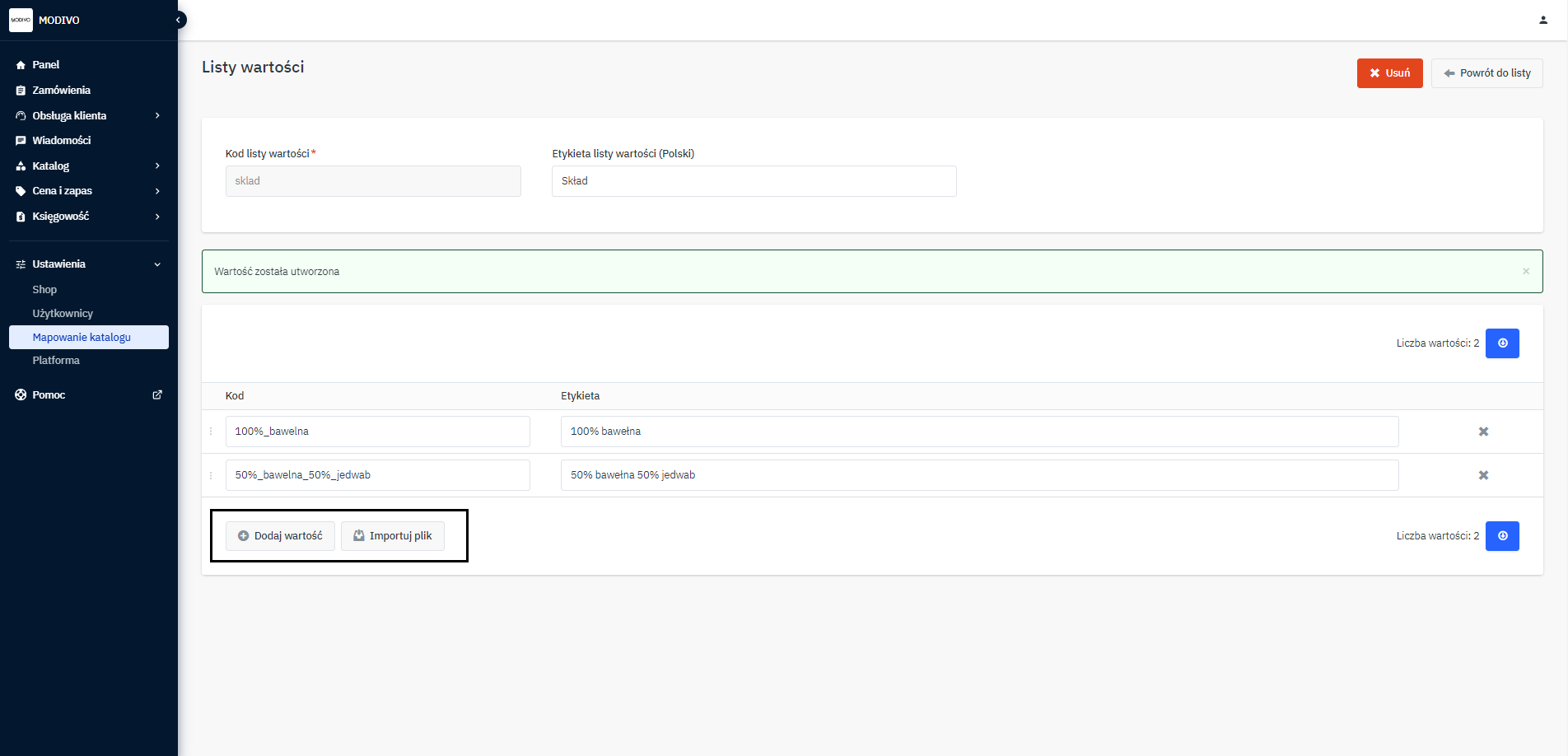This screenshot has width=1568, height=756.
Task: Click the Dodaj wartość button
Action: (x=280, y=536)
